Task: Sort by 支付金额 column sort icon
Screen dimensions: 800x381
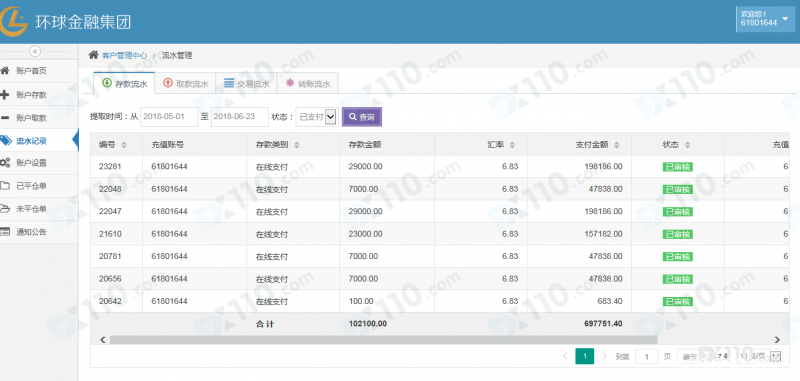Action: 616,145
